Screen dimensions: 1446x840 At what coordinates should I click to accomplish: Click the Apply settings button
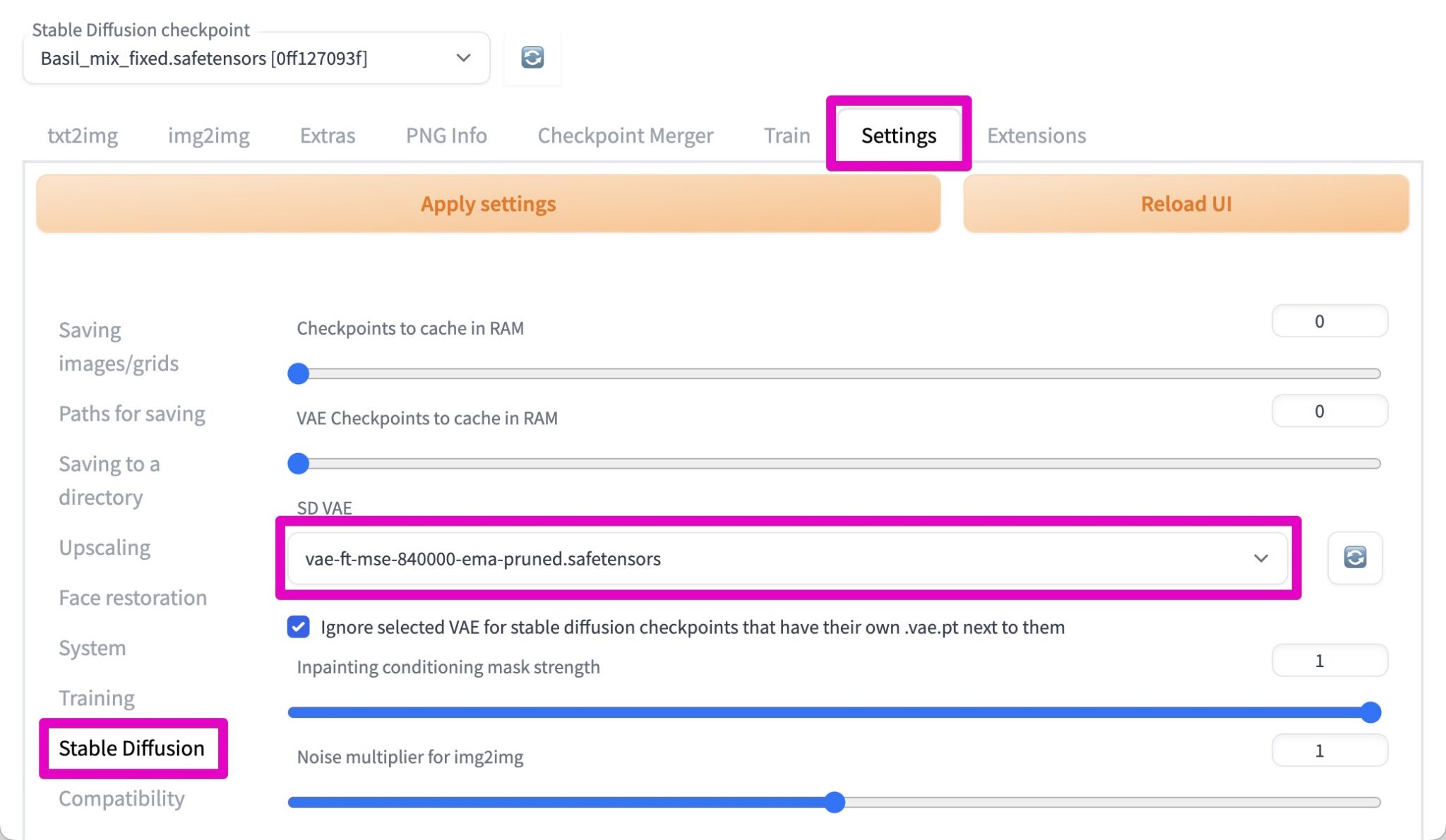coord(487,203)
